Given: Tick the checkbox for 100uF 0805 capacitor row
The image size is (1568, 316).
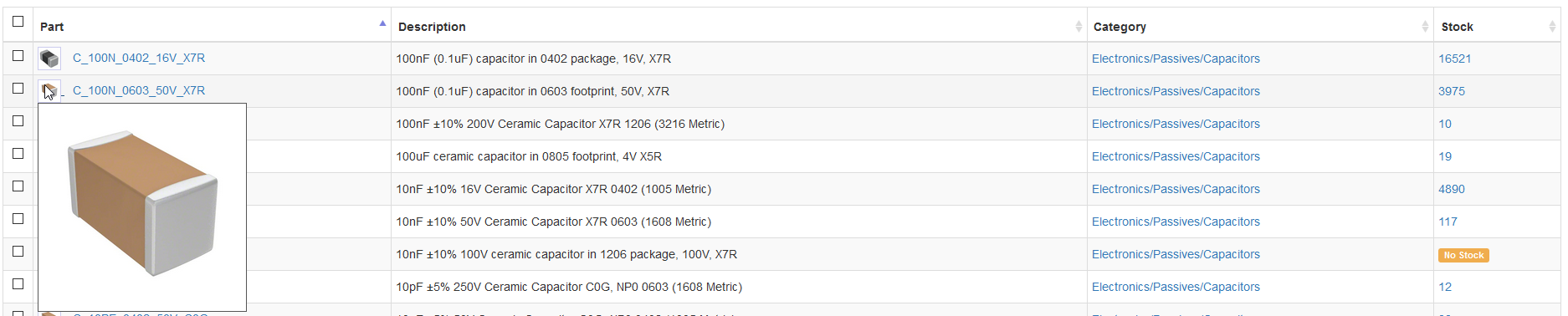Looking at the screenshot, I should (18, 154).
